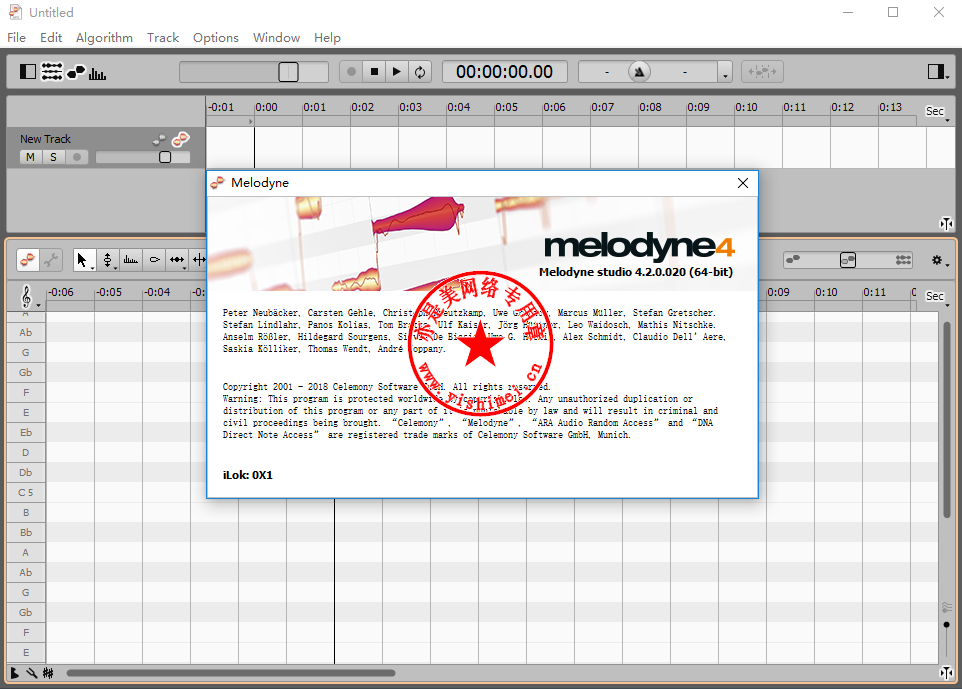
Task: Mute New Track with M button
Action: (x=30, y=157)
